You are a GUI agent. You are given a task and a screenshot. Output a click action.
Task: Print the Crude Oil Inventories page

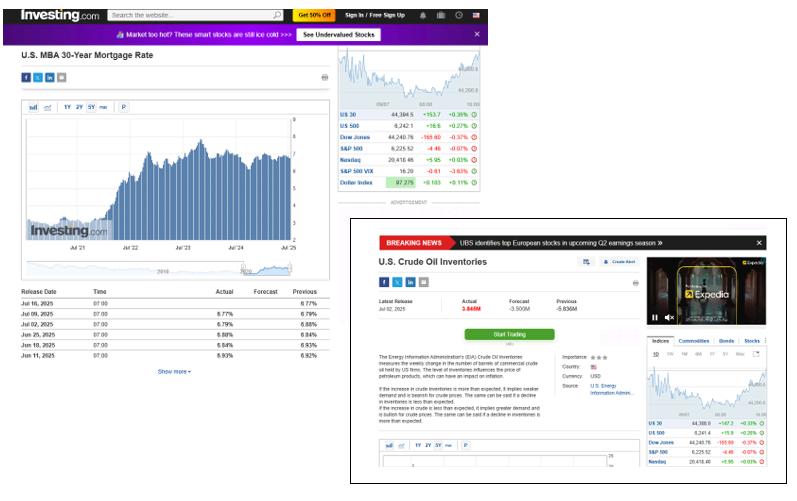tap(635, 283)
